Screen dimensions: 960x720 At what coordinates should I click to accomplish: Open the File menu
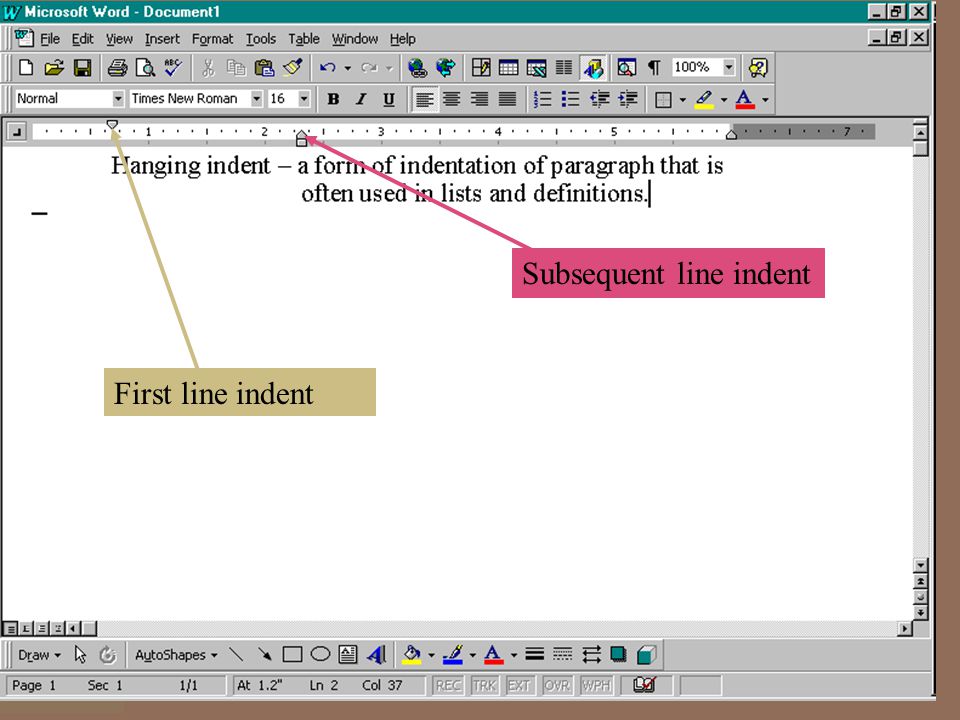(50, 39)
